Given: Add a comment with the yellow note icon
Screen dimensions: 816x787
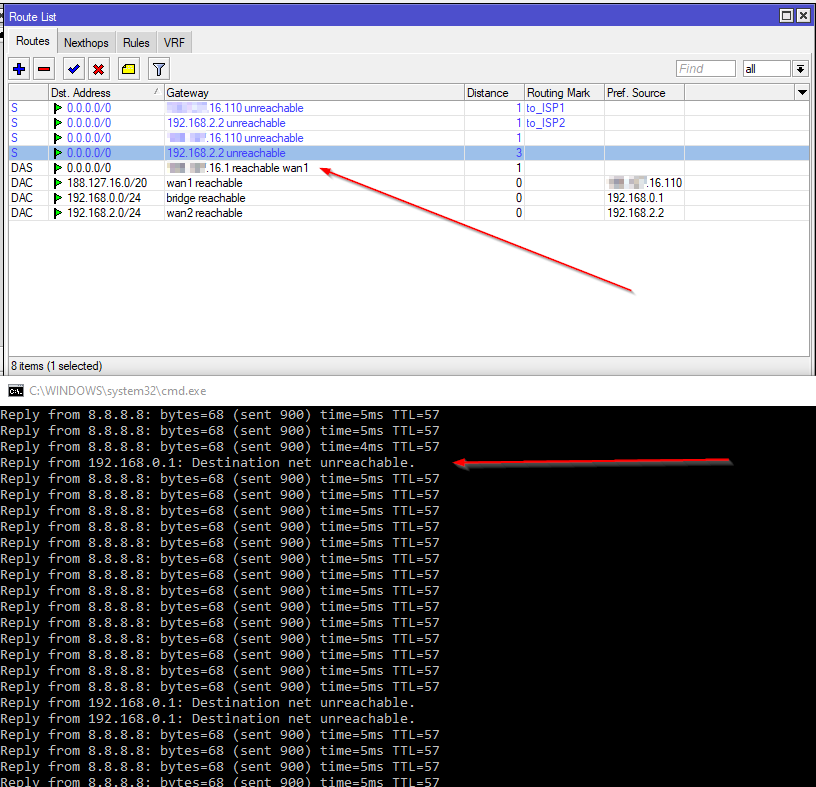Looking at the screenshot, I should pos(129,69).
